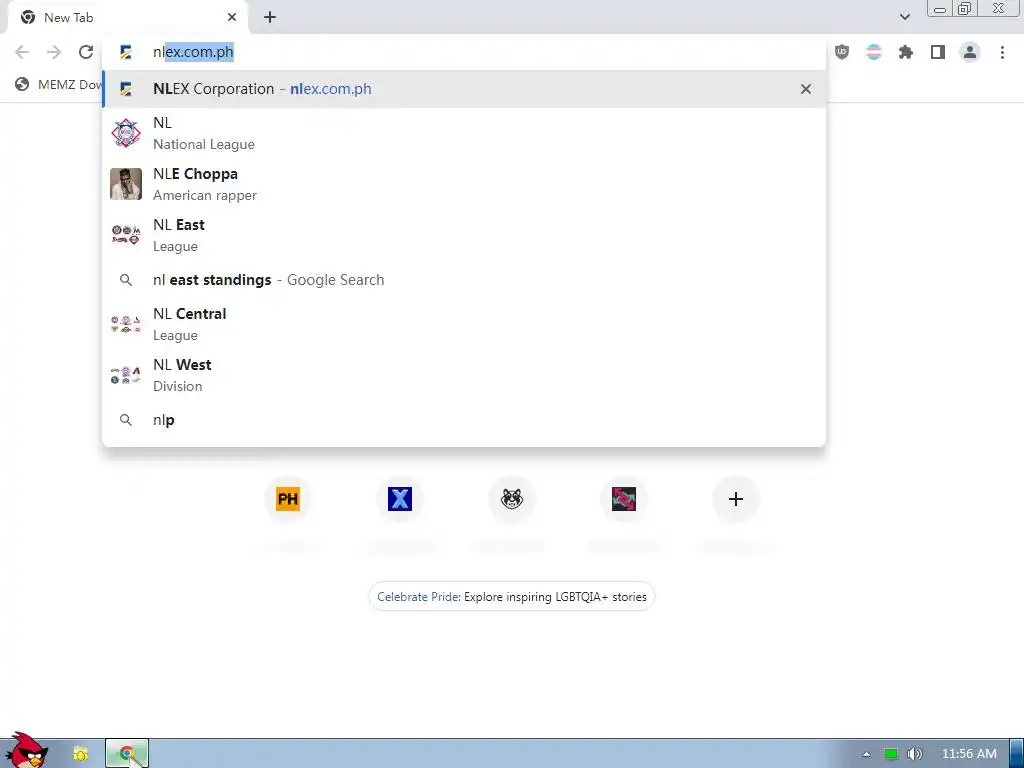Select NLE Choppa American rapper suggestion
Image resolution: width=1024 pixels, height=768 pixels.
464,184
